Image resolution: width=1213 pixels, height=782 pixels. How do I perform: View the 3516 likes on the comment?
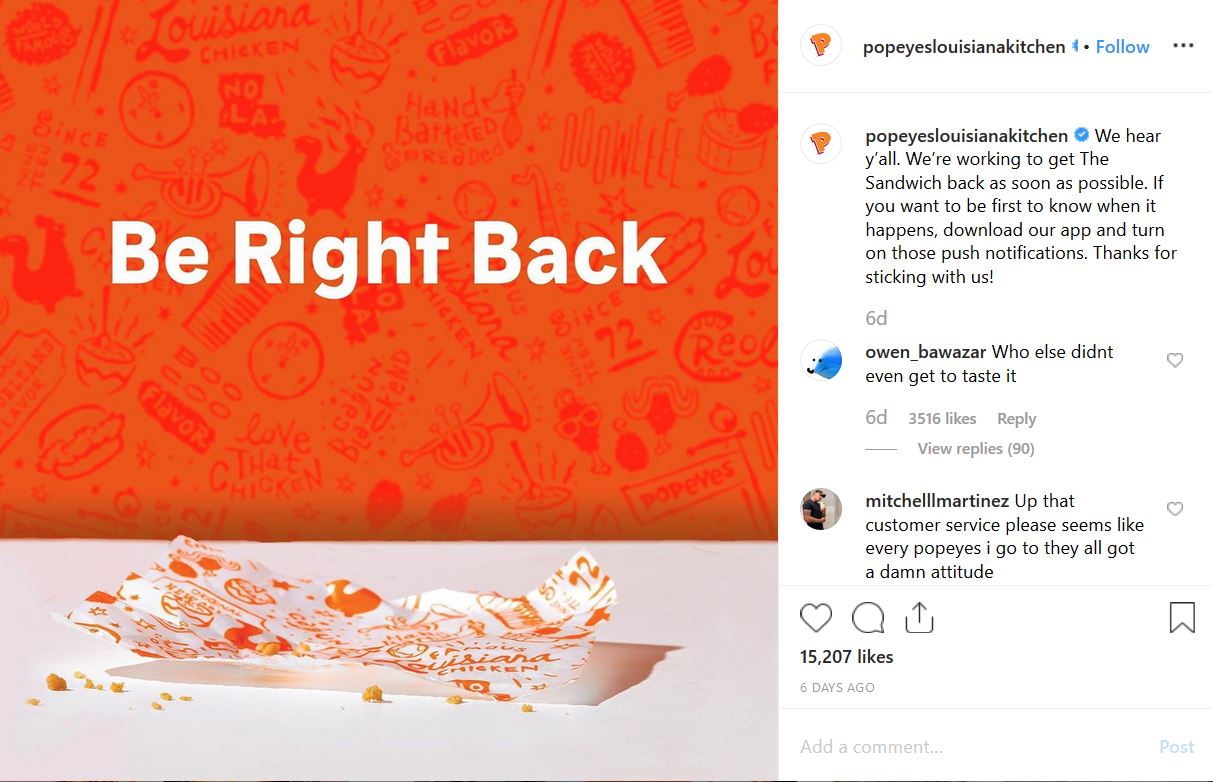942,419
